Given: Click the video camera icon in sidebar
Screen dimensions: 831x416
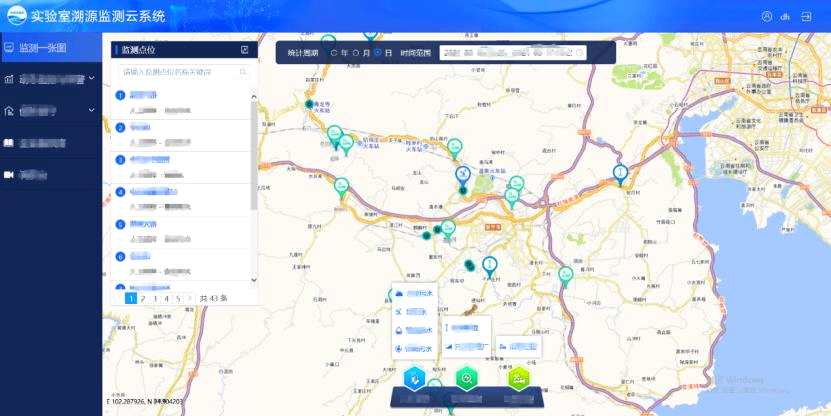Looking at the screenshot, I should [8, 175].
